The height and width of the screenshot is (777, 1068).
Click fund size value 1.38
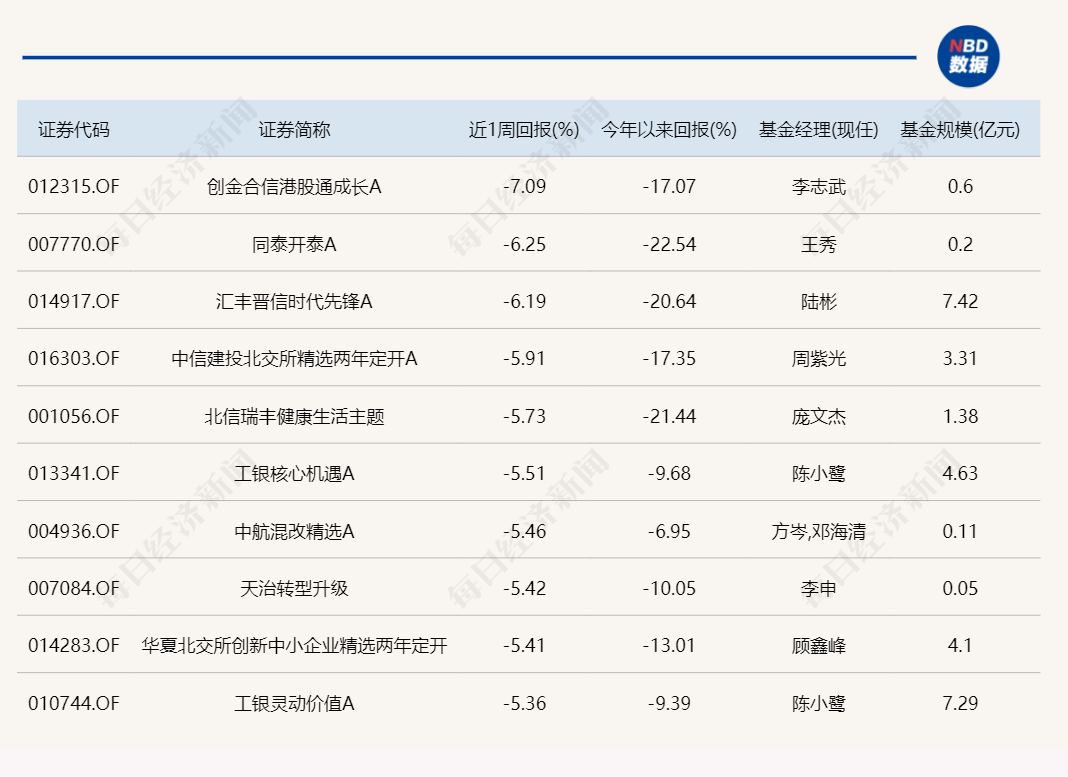tap(960, 417)
